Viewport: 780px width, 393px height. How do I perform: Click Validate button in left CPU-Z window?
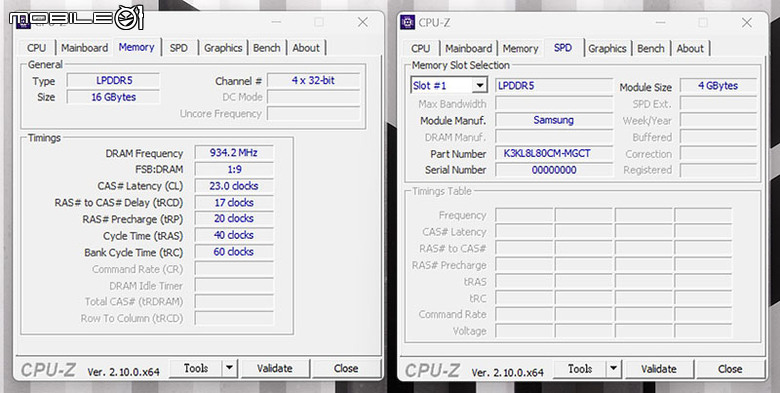[x=275, y=368]
